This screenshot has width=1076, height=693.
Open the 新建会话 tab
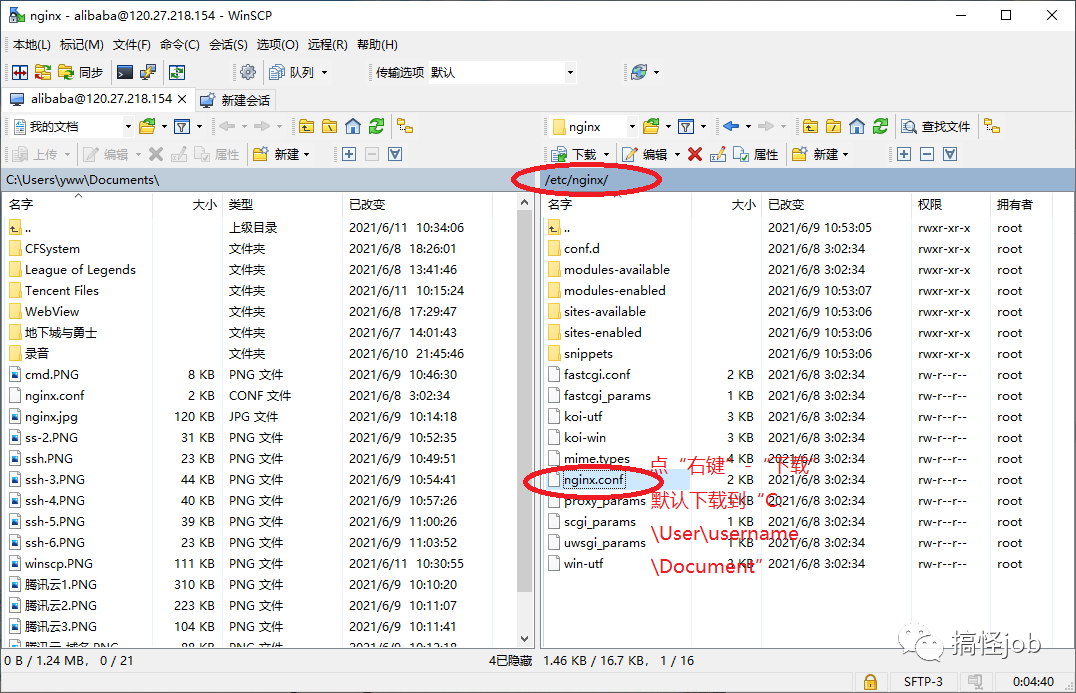point(236,100)
